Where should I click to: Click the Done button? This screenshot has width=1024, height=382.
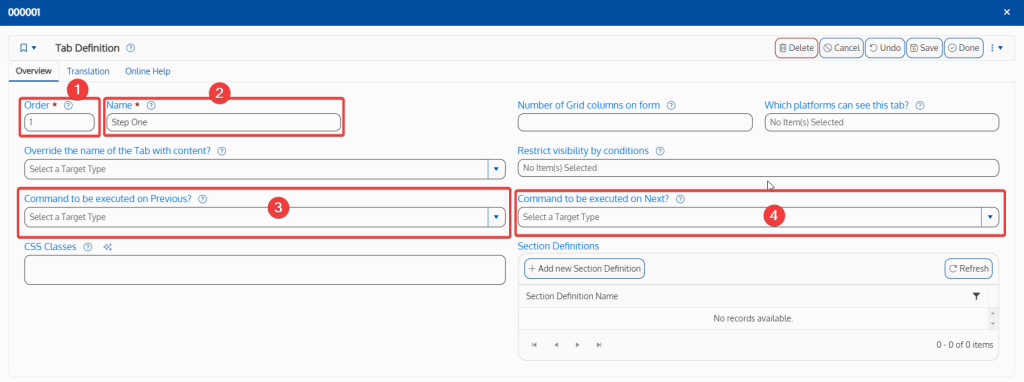point(964,48)
